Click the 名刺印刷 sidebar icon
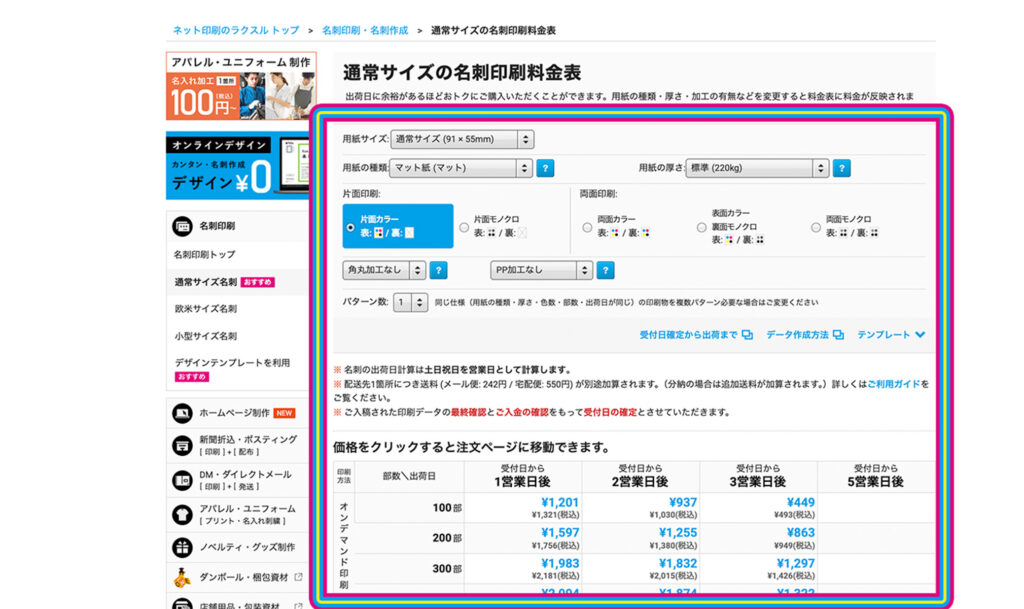Screen dimensions: 1024x609 (182, 226)
